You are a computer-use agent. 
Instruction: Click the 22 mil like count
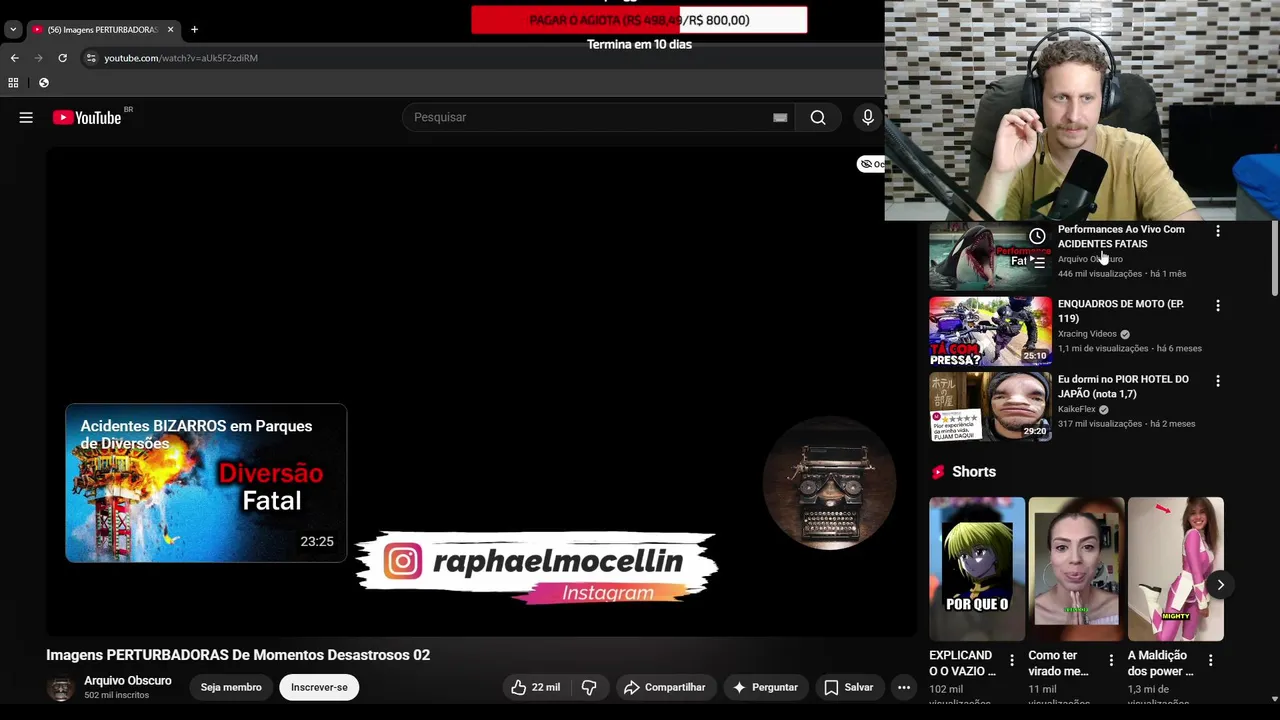click(x=546, y=687)
